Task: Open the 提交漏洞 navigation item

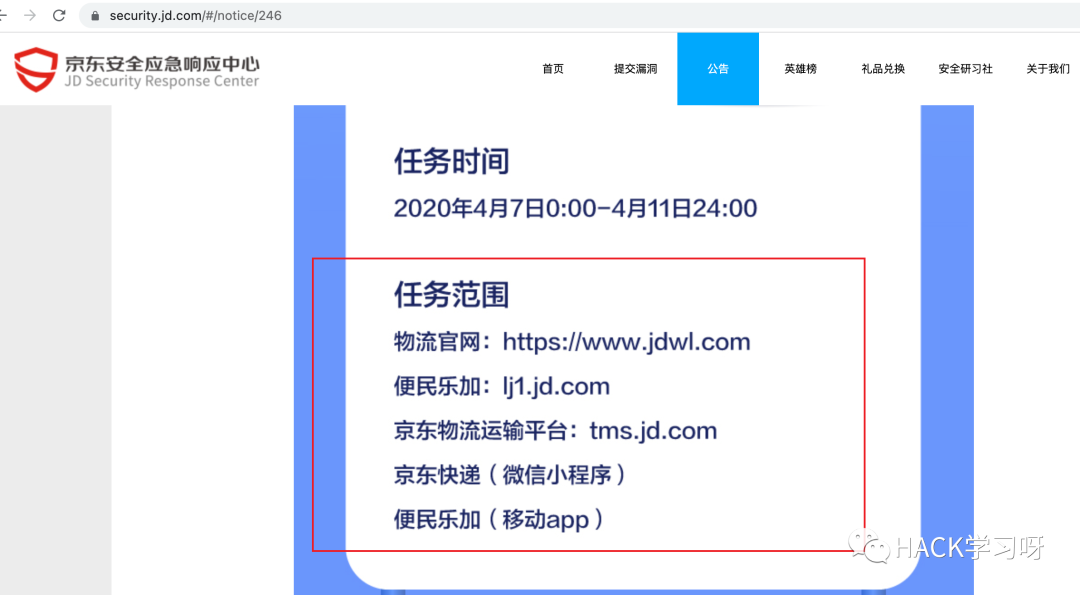Action: tap(635, 69)
